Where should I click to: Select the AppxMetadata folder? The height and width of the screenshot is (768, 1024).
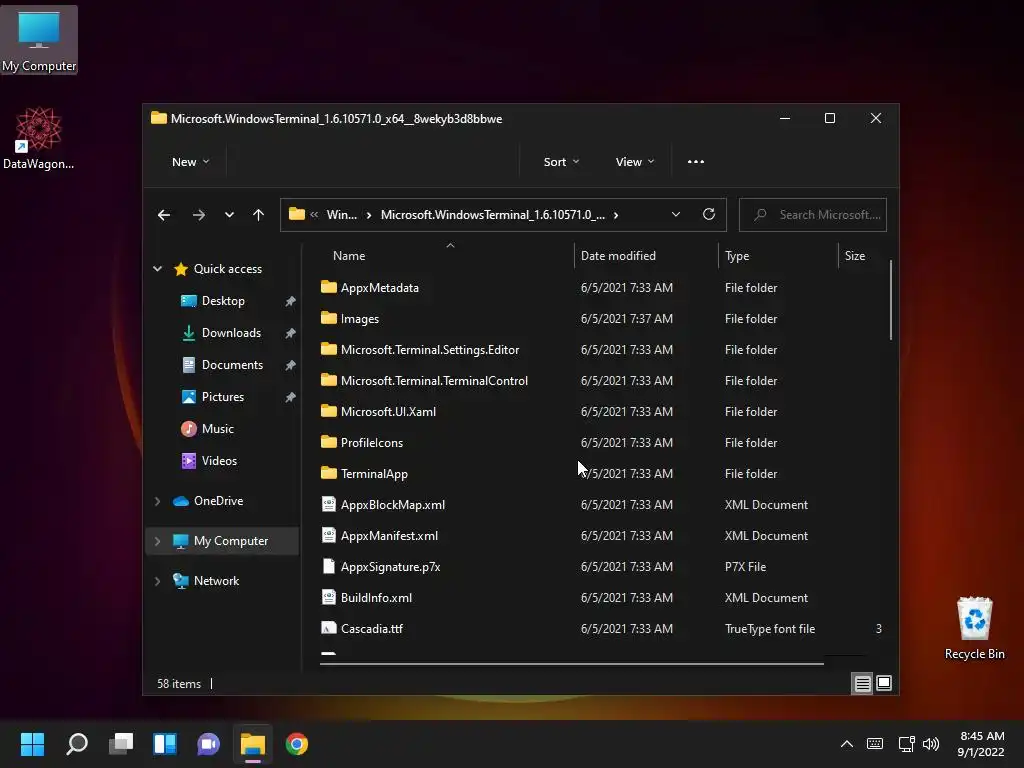(379, 287)
